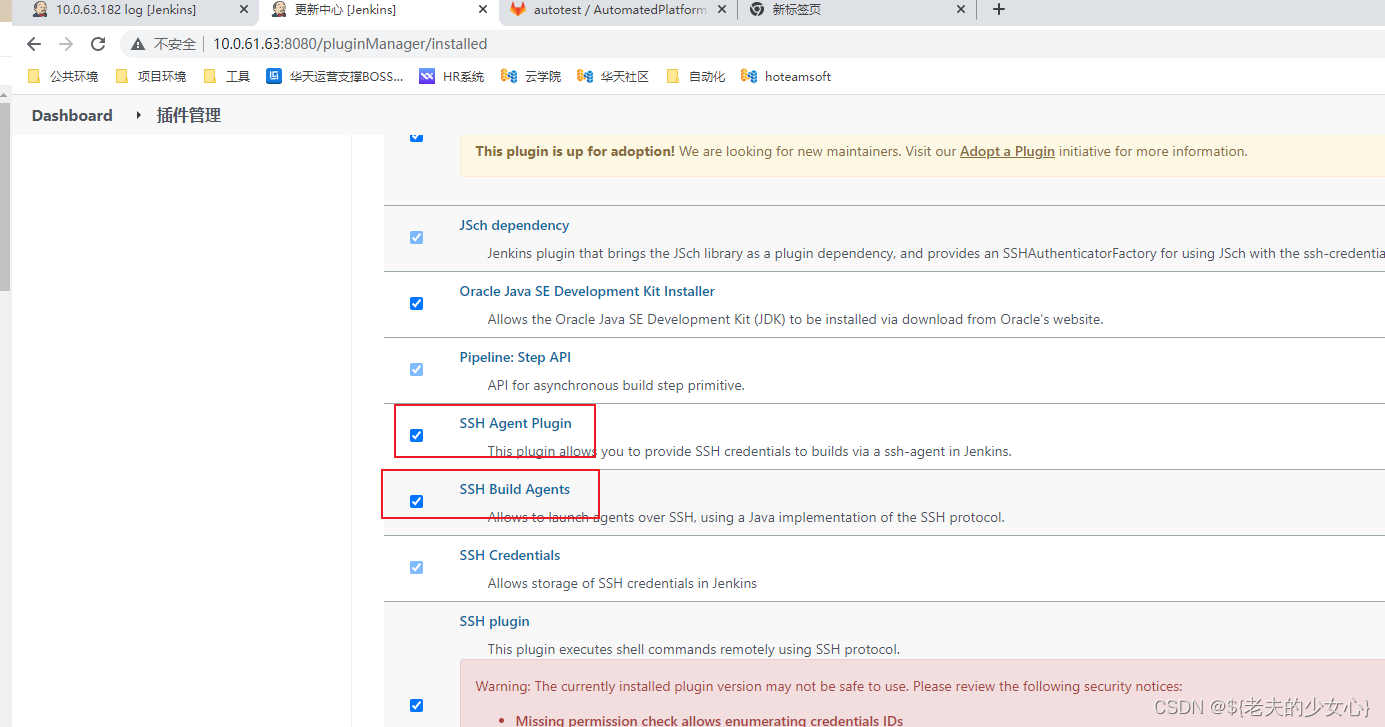Screen dimensions: 1385x727
Task: Open the Pipeline: Step API link
Action: (x=515, y=358)
